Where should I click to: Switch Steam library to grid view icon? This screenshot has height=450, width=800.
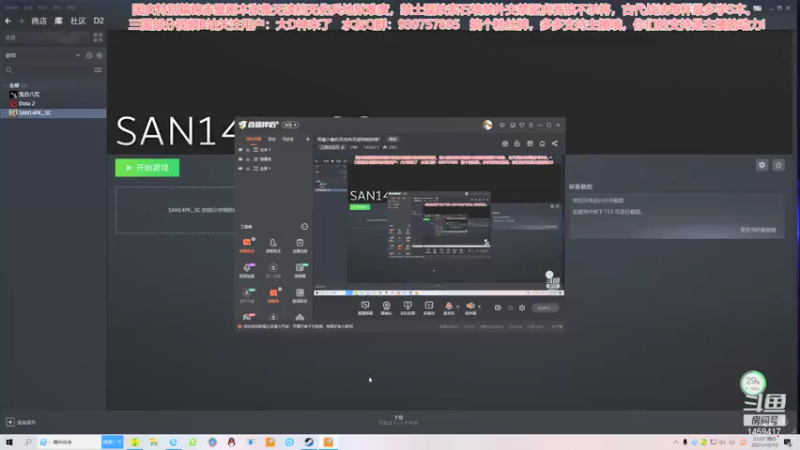pyautogui.click(x=97, y=37)
